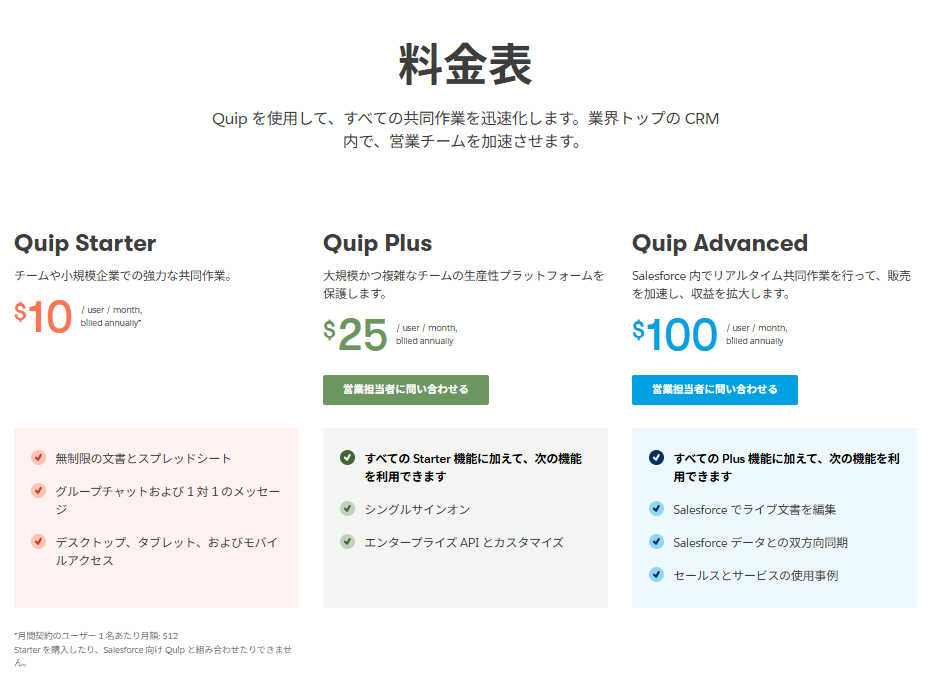Click 営業担当者に問い合わせる in the Quip Advanced column

click(714, 389)
